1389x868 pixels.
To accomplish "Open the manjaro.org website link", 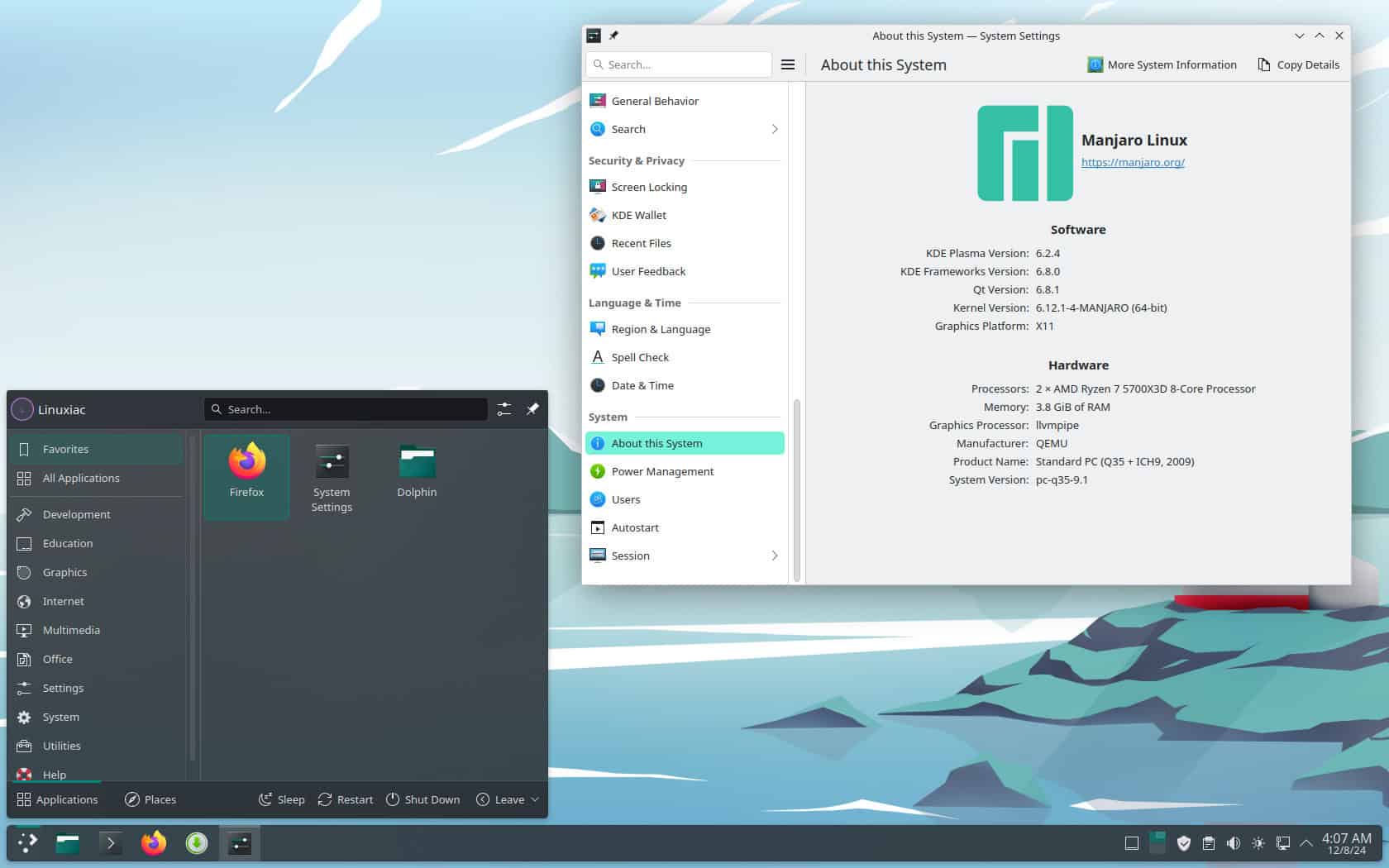I will tap(1133, 162).
